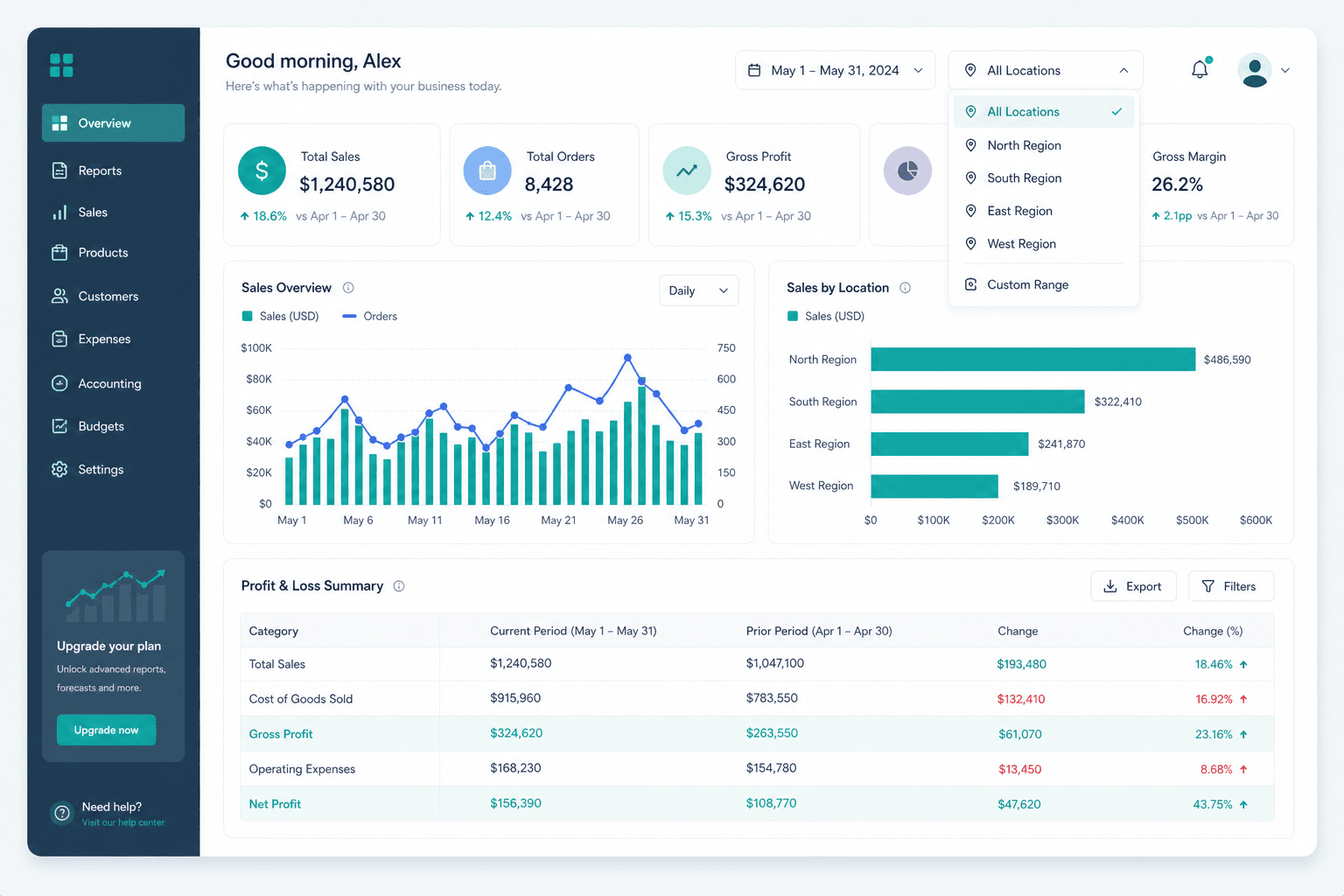Choose Custom Range from dropdown

coord(1044,284)
